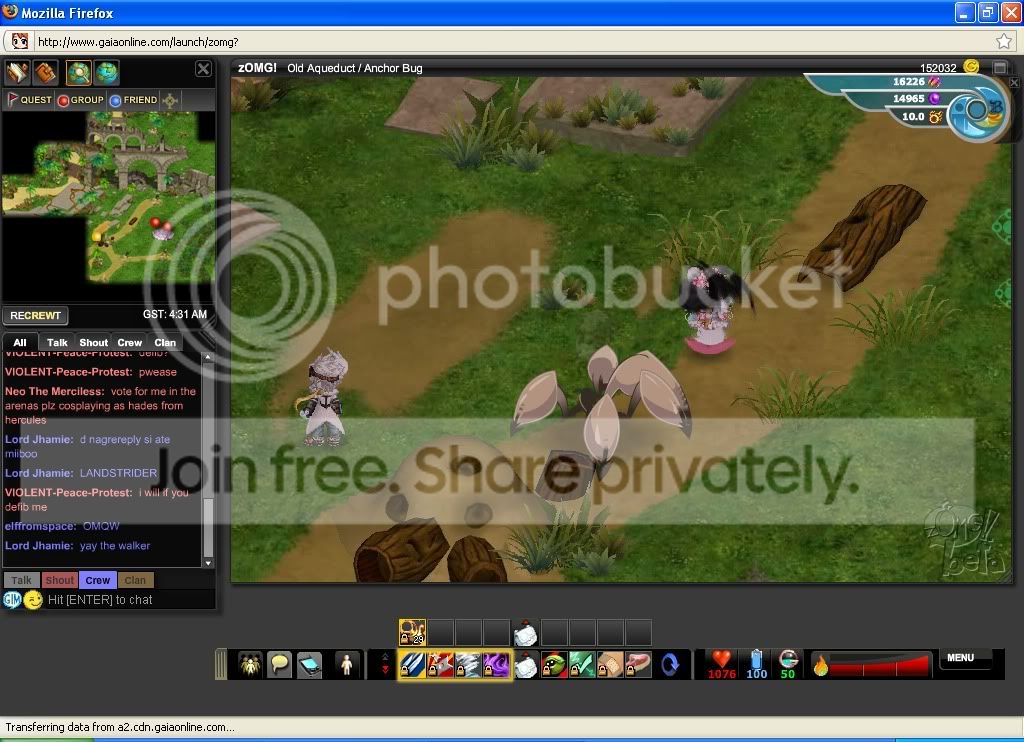This screenshot has width=1024, height=742.
Task: Close the side map panel with X
Action: pos(204,69)
